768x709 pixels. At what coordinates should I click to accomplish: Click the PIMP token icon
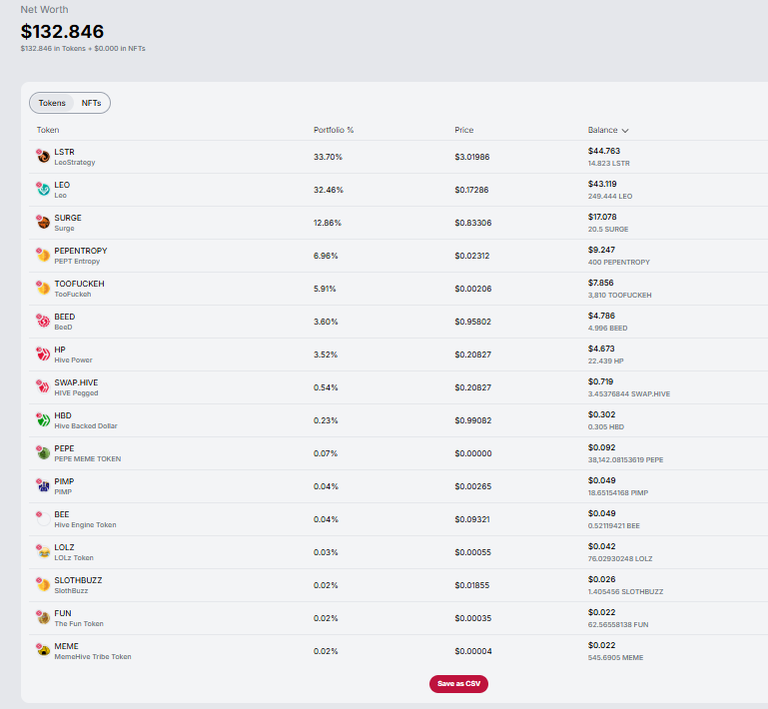pos(43,485)
